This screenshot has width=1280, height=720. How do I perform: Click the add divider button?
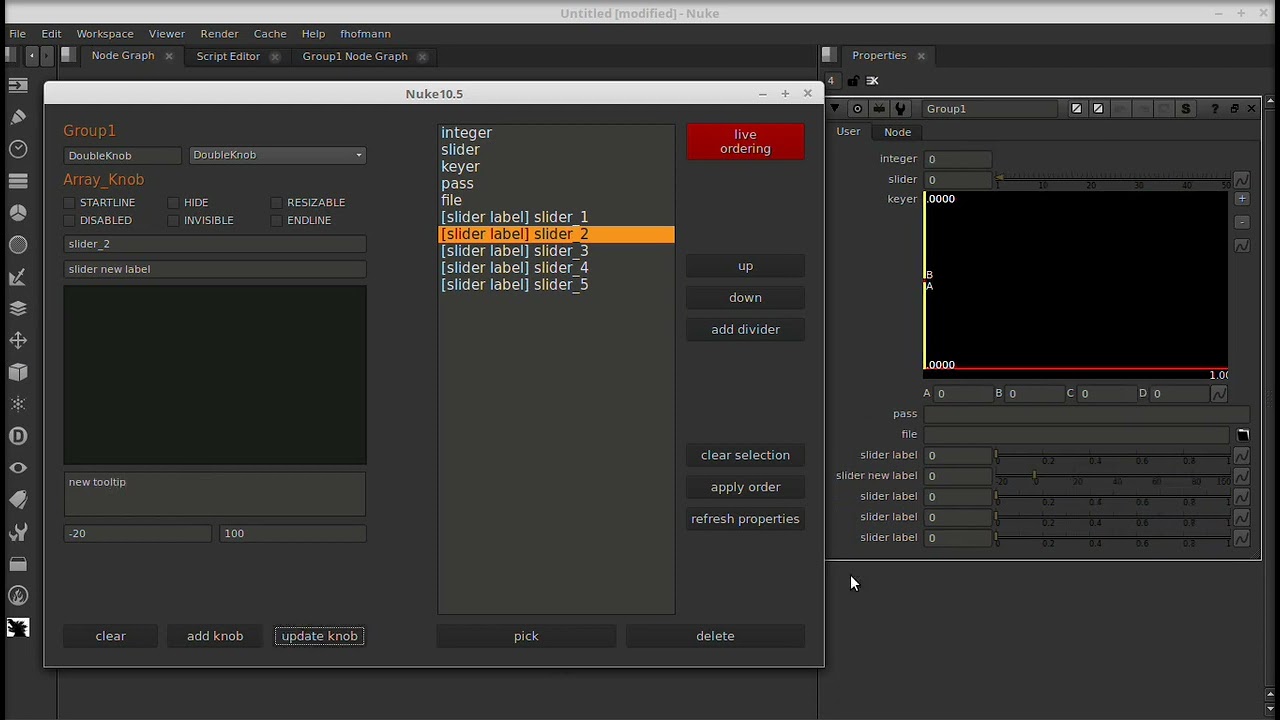pos(745,329)
